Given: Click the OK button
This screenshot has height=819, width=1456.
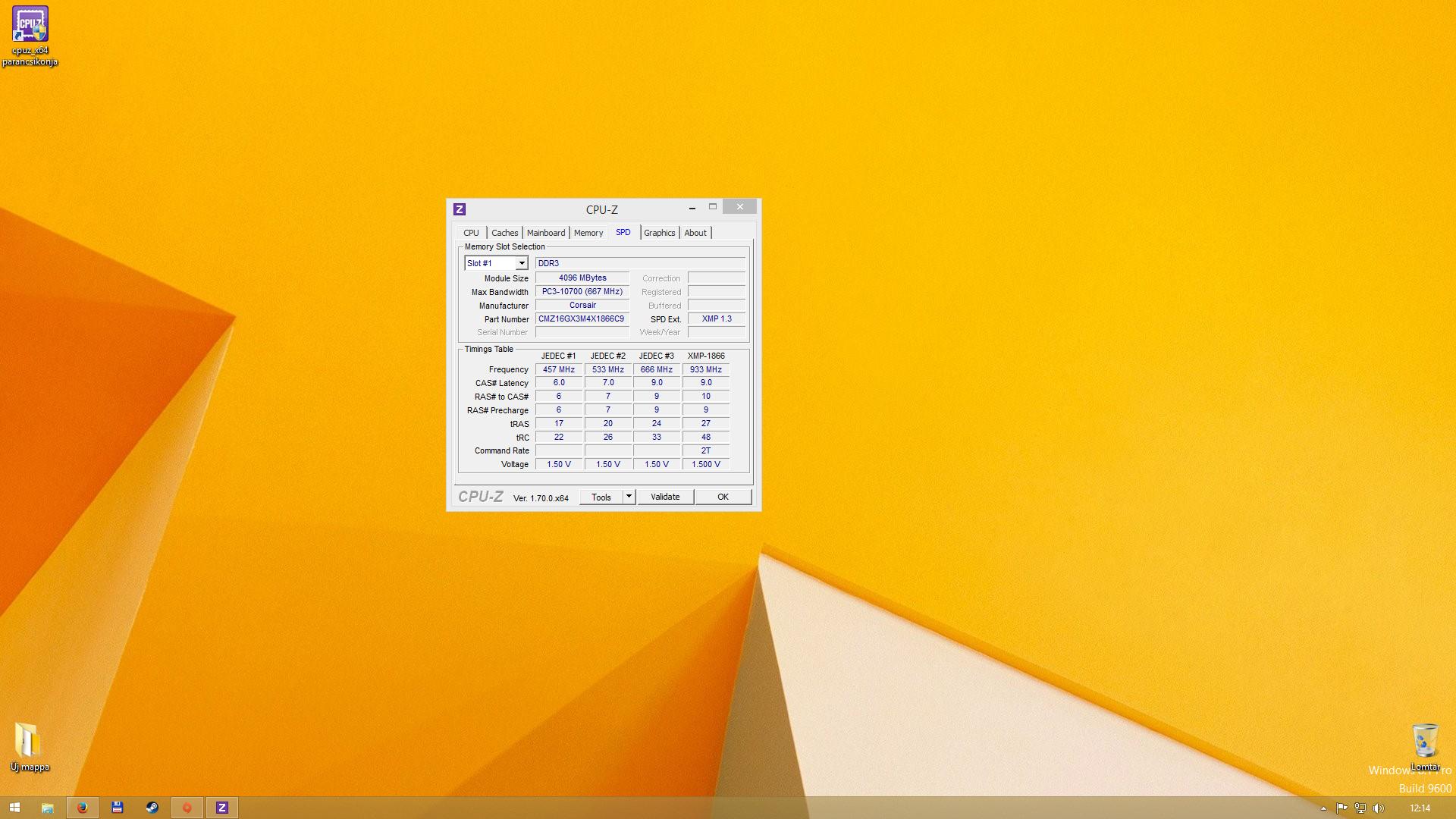Looking at the screenshot, I should 723,497.
